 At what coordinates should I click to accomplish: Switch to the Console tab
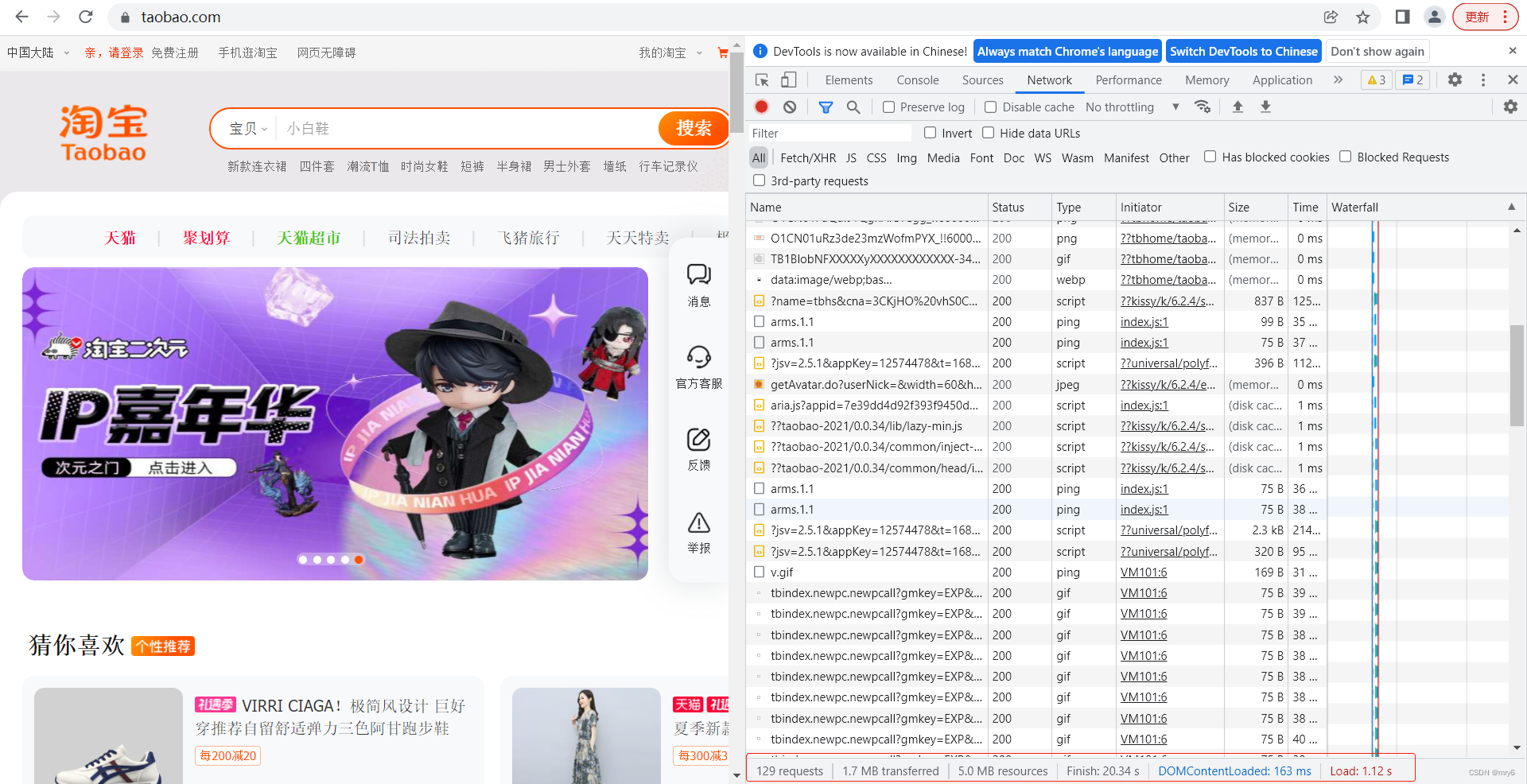918,80
